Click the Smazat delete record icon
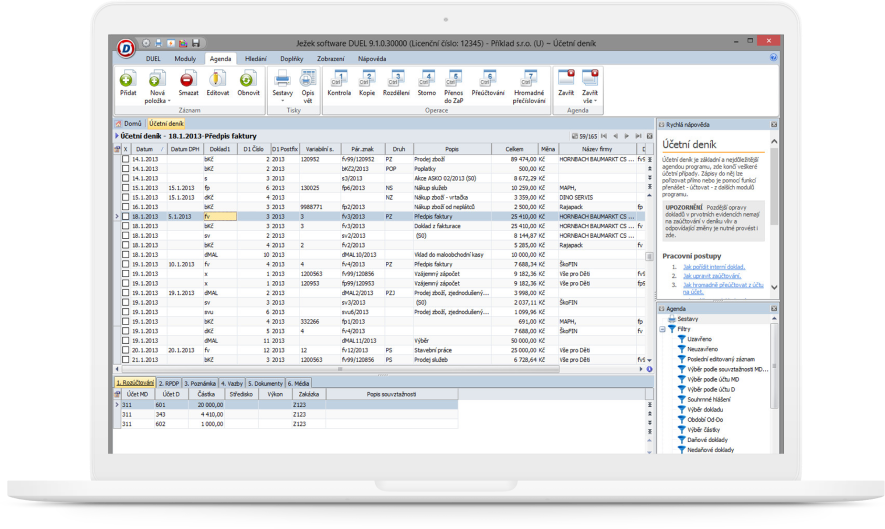This screenshot has height=529, width=885. 187,80
